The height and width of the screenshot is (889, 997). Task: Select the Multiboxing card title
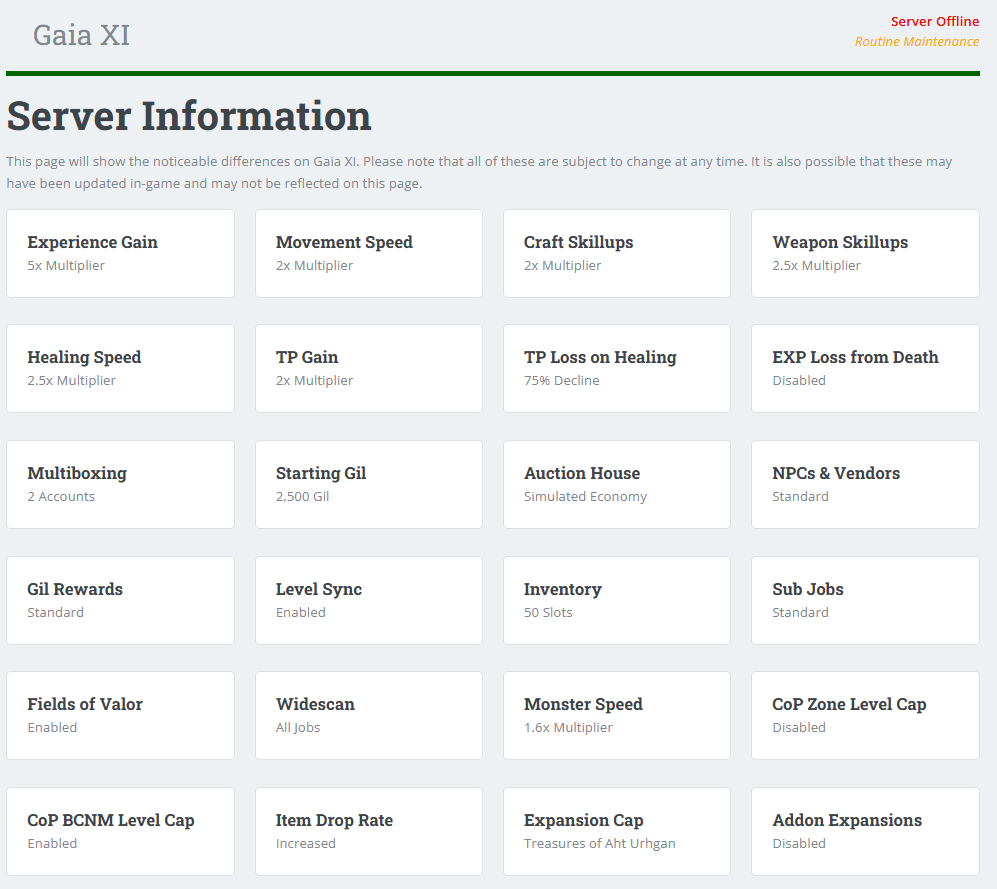pos(77,473)
